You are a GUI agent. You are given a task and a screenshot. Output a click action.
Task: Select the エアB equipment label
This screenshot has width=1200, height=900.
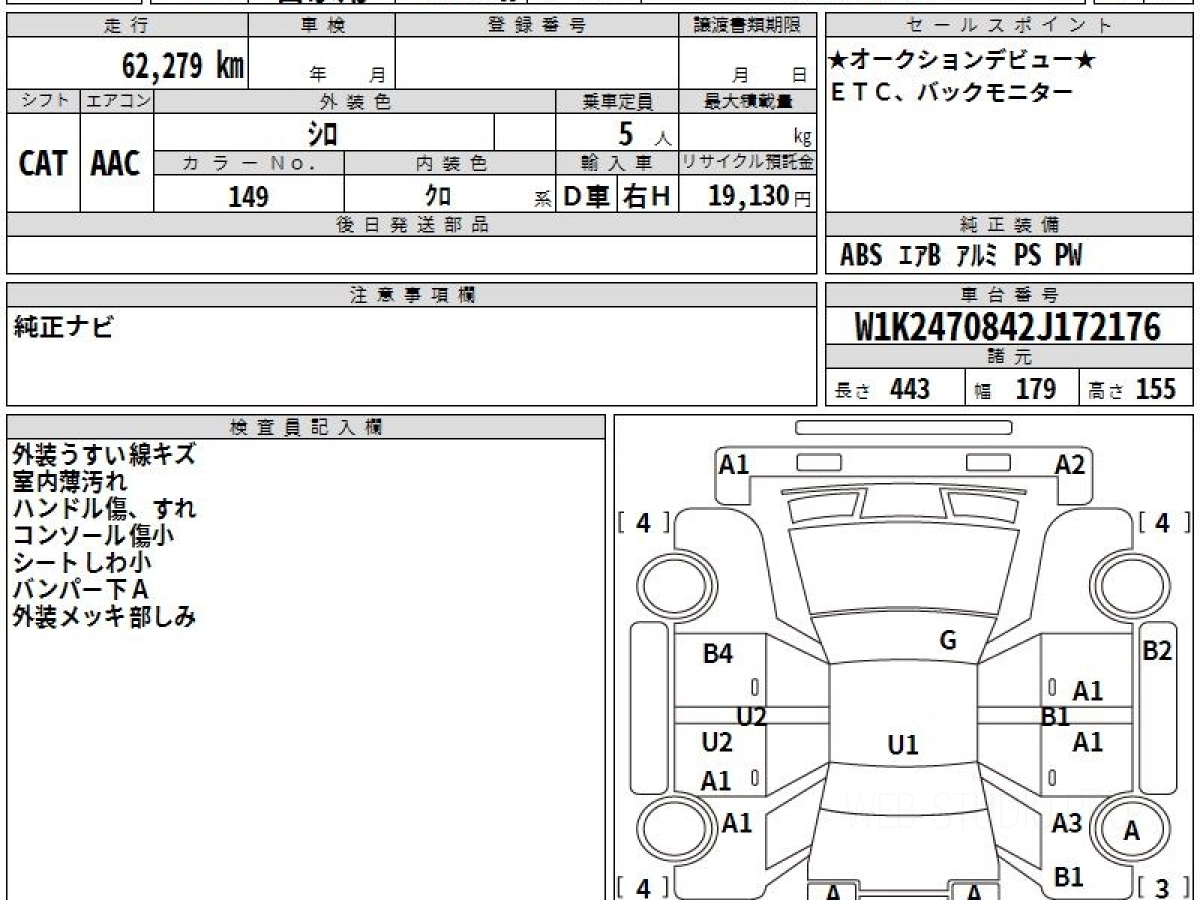click(920, 256)
